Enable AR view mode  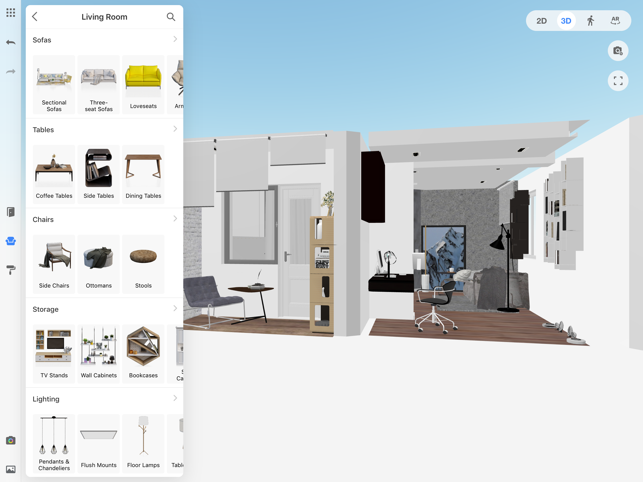(615, 21)
